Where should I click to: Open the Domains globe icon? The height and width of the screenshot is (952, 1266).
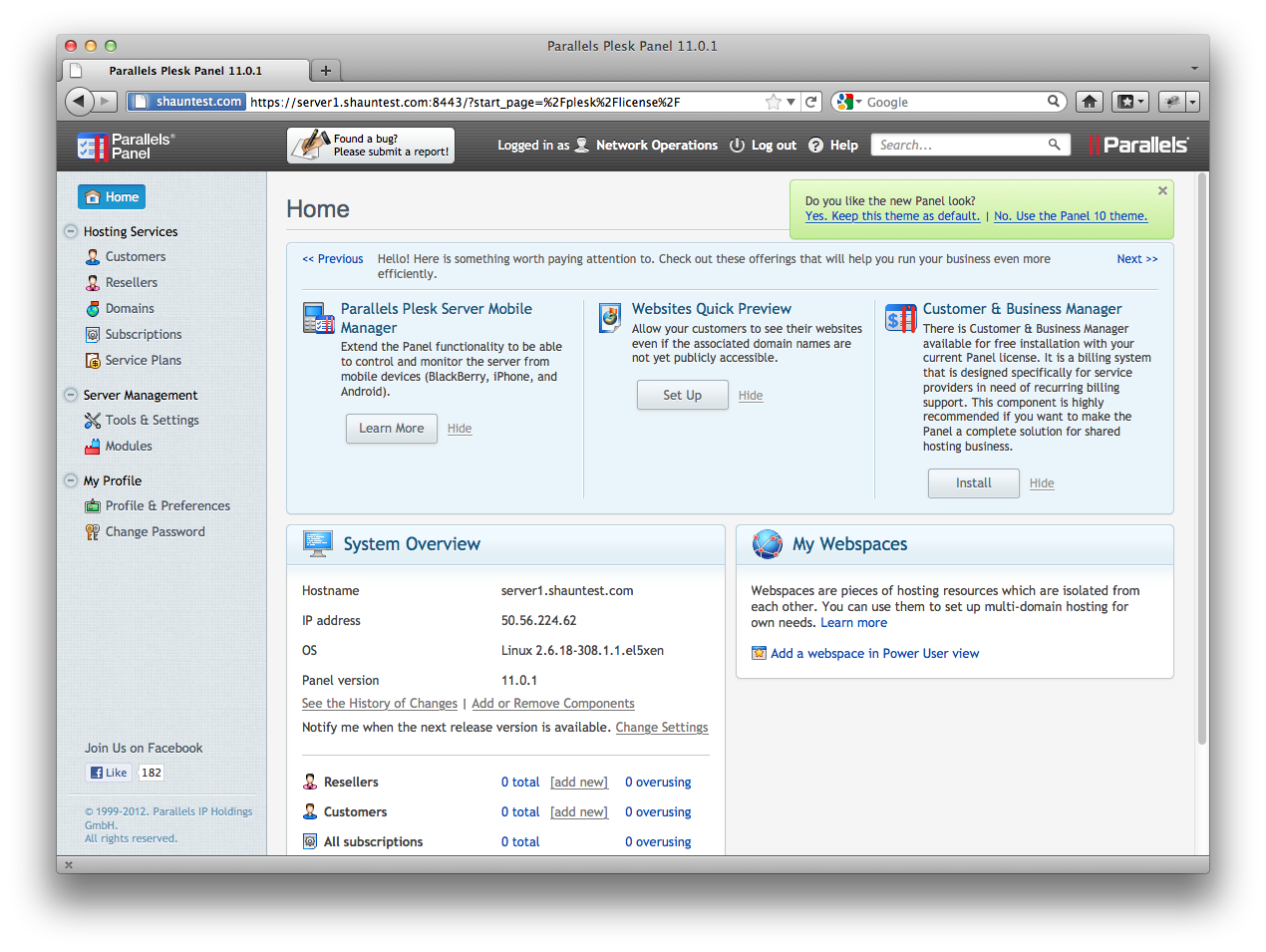point(93,309)
